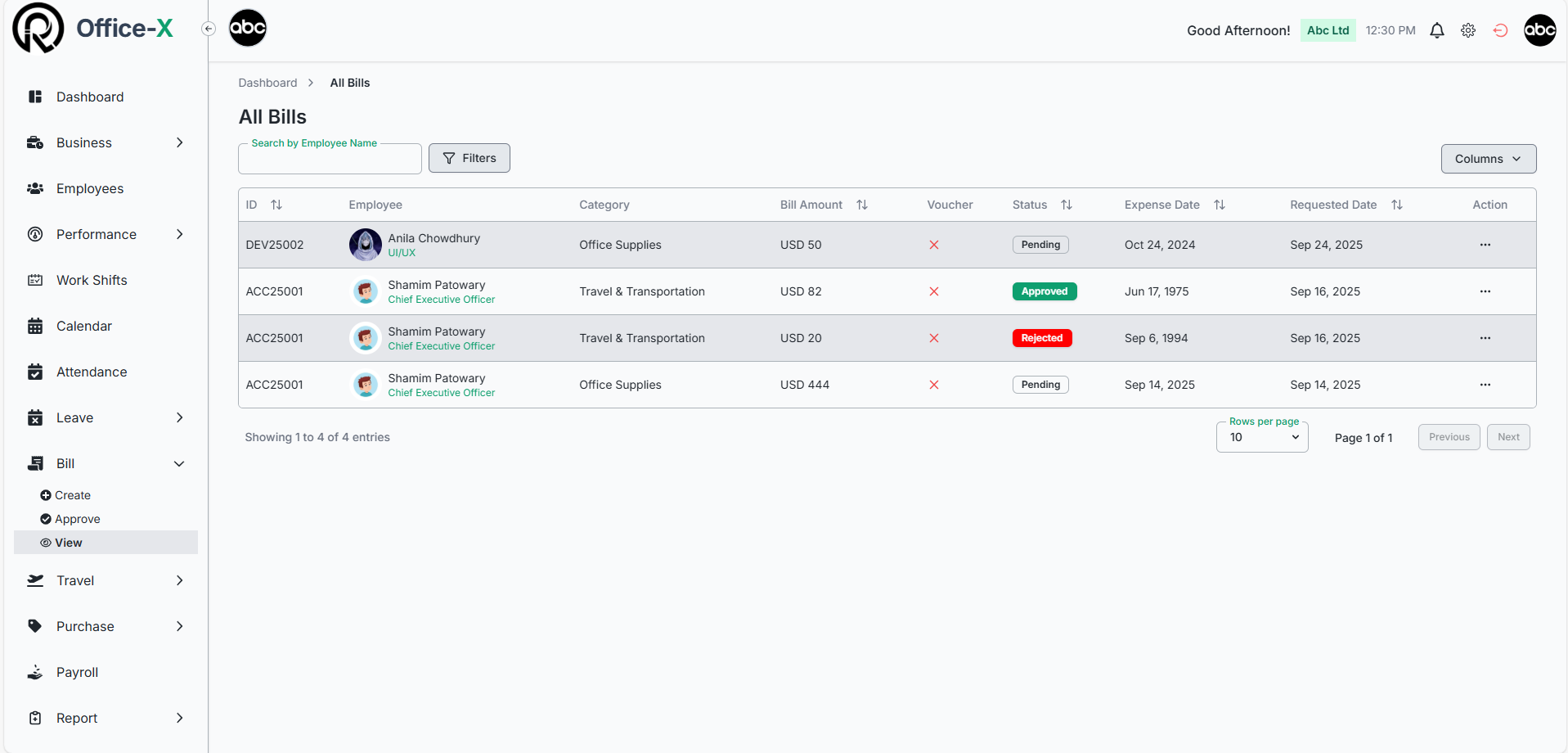Sort by Status column arrows
Screen dimensions: 1568x753
point(1066,205)
